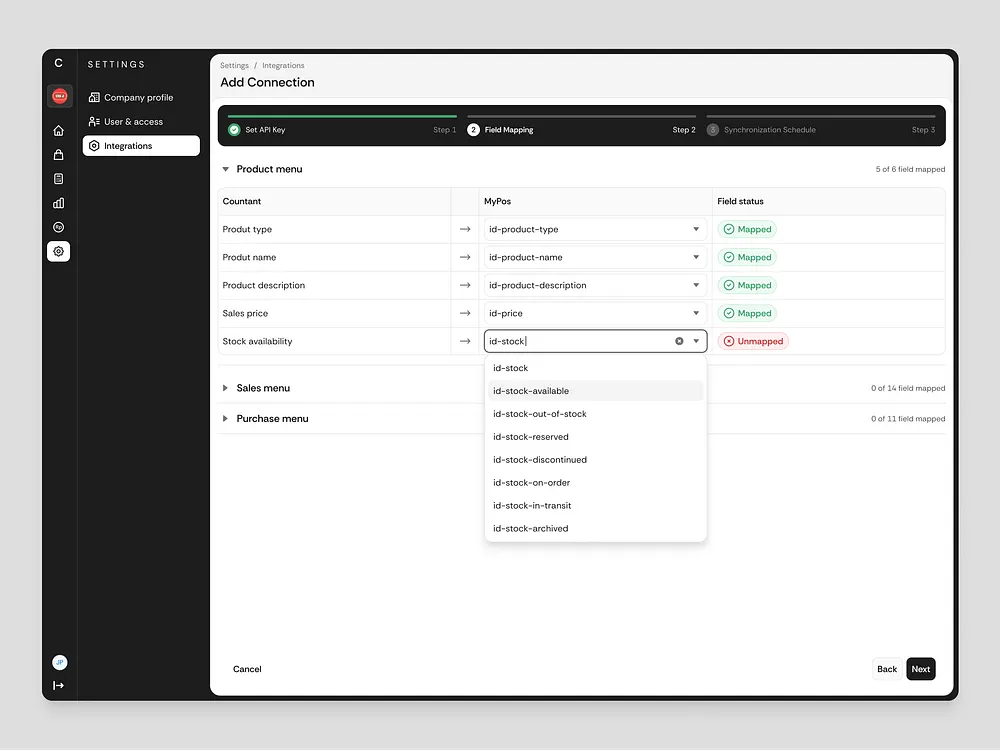The image size is (1000, 750).
Task: Open the Home icon in the sidebar
Action: click(58, 130)
